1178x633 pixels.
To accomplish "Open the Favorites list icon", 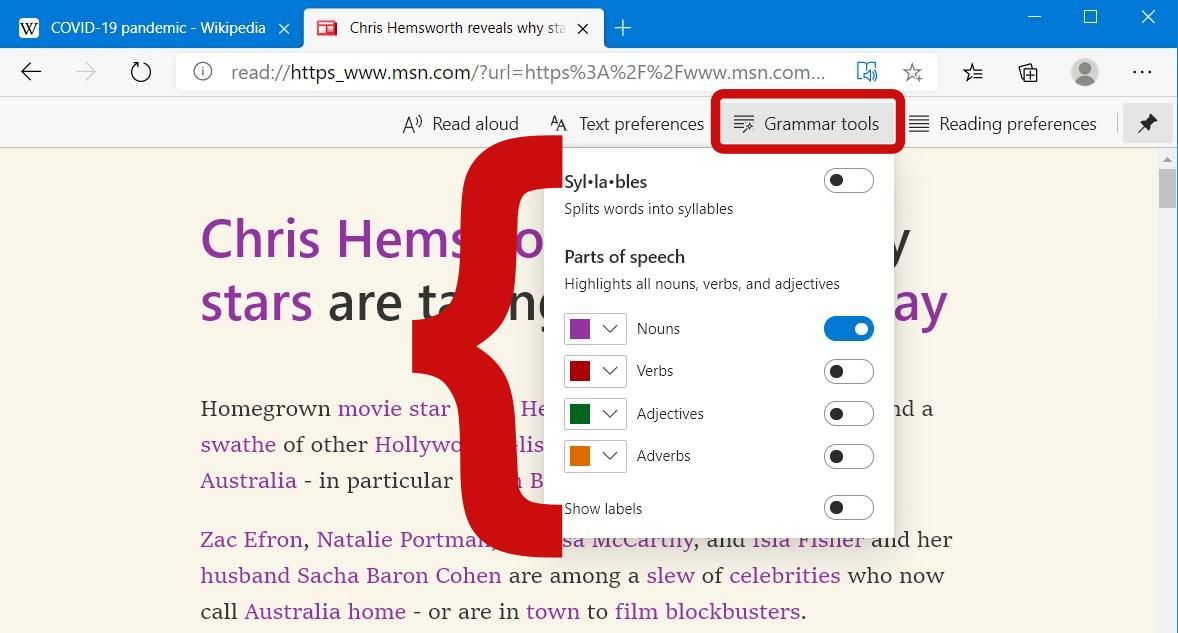I will click(x=973, y=72).
